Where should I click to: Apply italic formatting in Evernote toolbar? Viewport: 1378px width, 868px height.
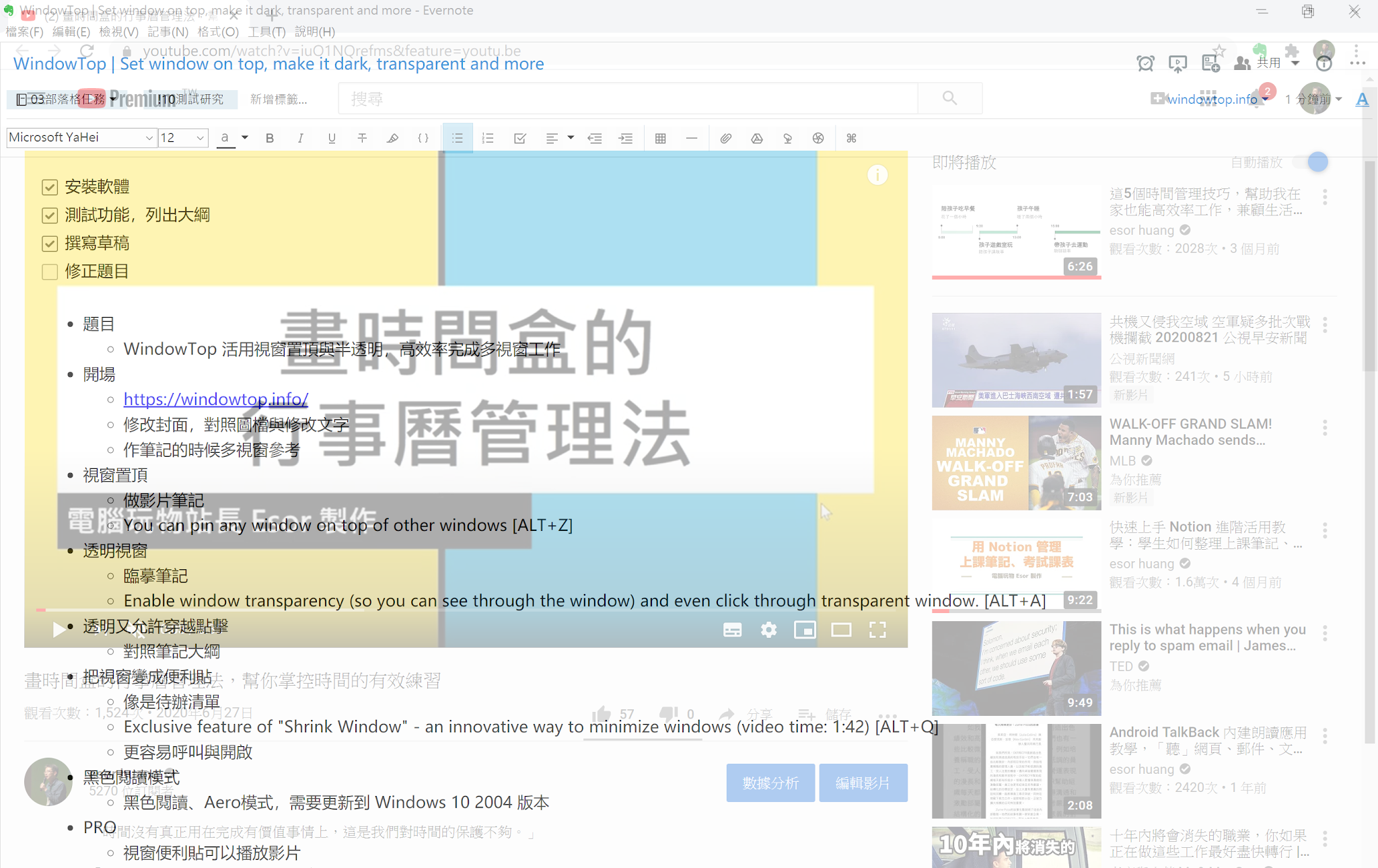[300, 138]
